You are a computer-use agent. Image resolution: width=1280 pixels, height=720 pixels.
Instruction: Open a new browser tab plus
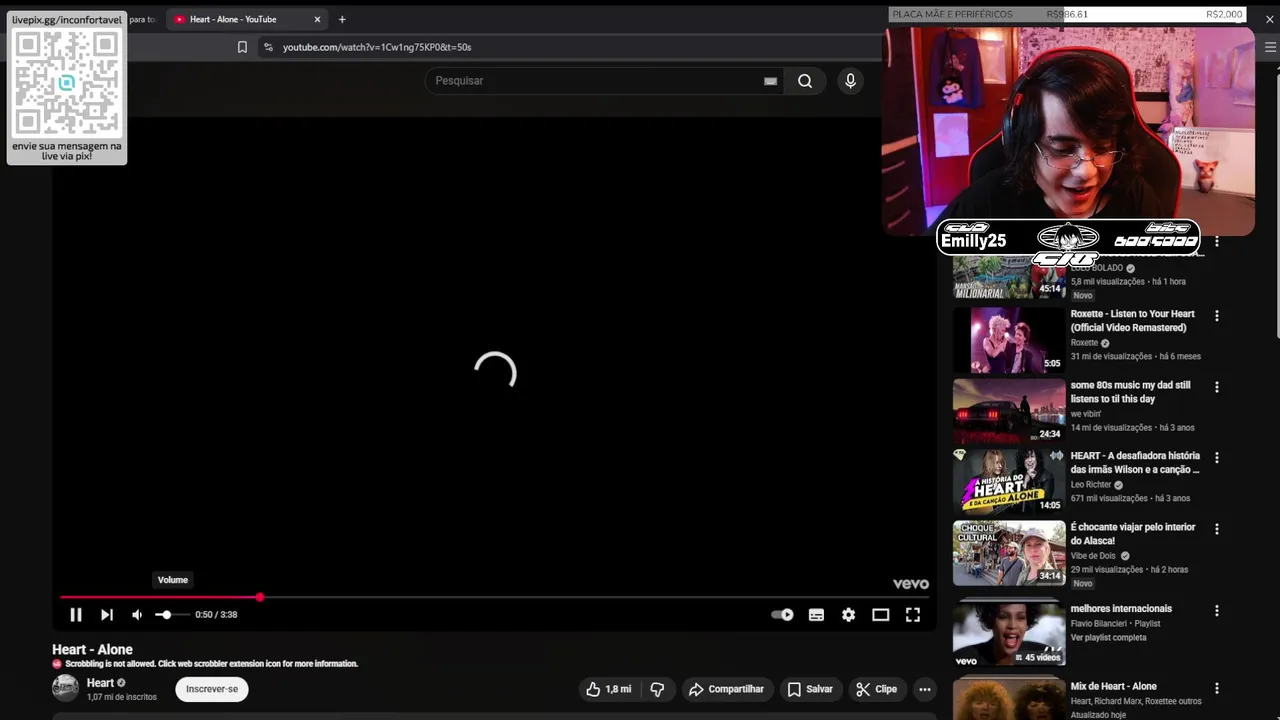(342, 19)
